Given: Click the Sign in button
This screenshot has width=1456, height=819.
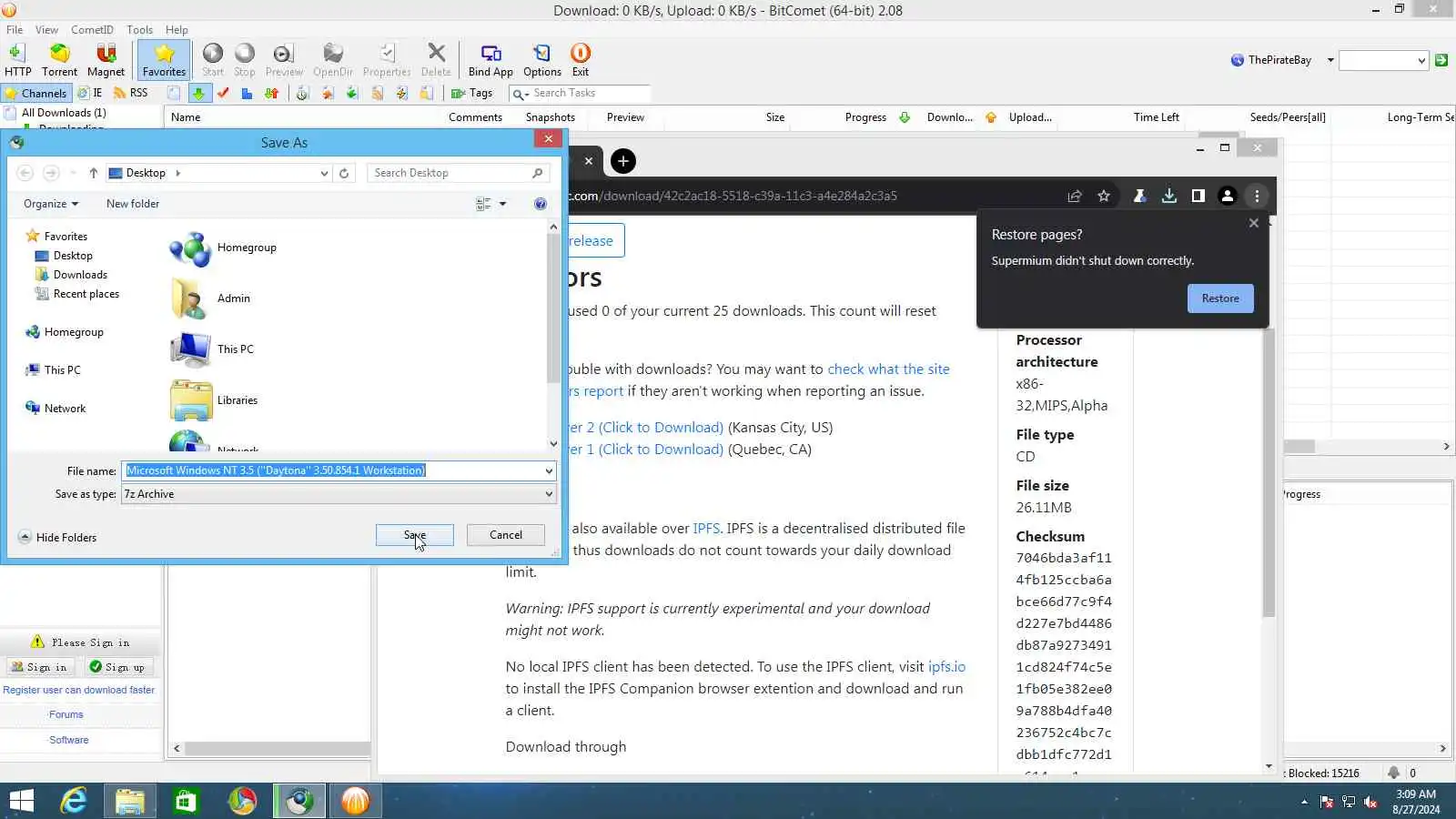Looking at the screenshot, I should coord(39,667).
